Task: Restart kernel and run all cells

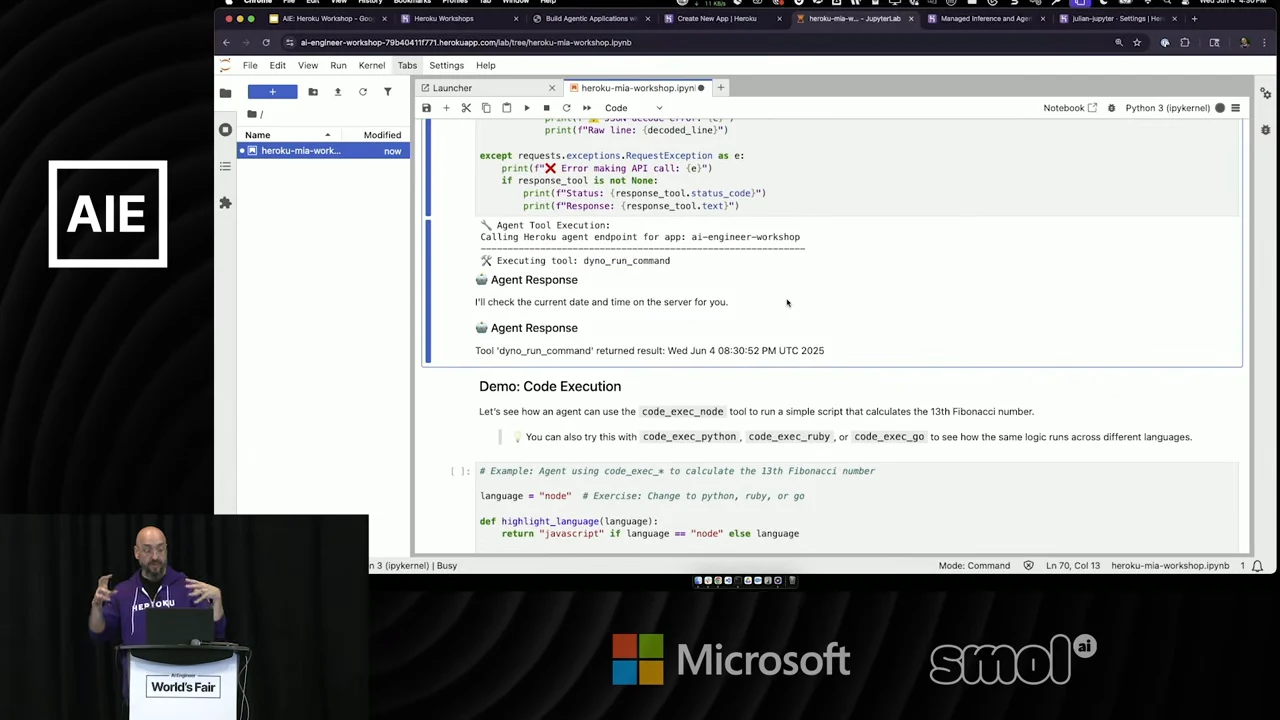Action: point(586,108)
